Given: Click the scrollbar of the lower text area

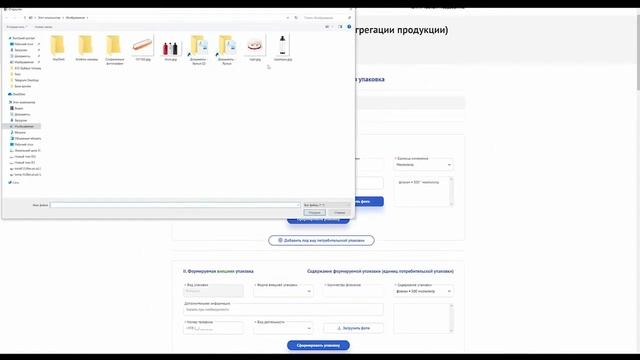Looking at the screenshot, I should [451, 318].
